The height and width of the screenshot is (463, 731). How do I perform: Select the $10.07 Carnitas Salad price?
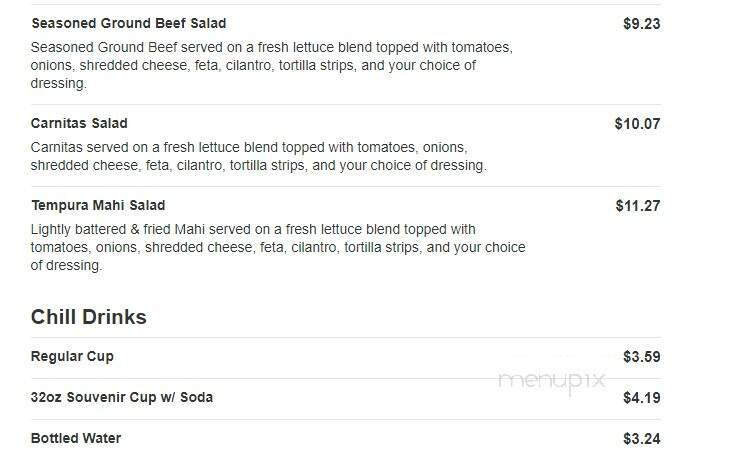pos(637,124)
